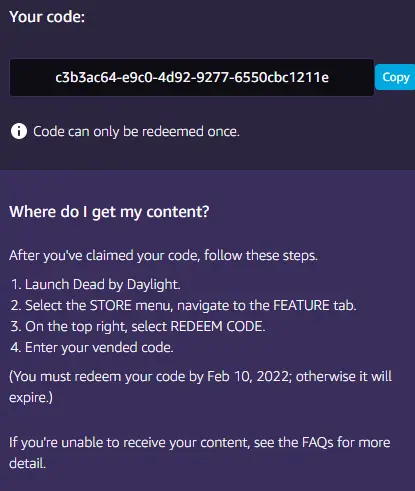Click the blue Copy button
This screenshot has width=415, height=491.
pyautogui.click(x=395, y=77)
